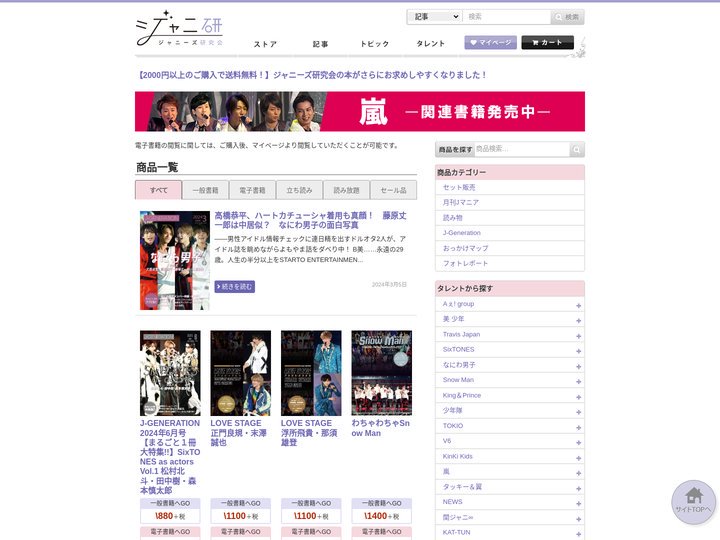Open LOVE STAGE 正門良規 cover image
Screen dimensions: 720x540
tap(241, 373)
